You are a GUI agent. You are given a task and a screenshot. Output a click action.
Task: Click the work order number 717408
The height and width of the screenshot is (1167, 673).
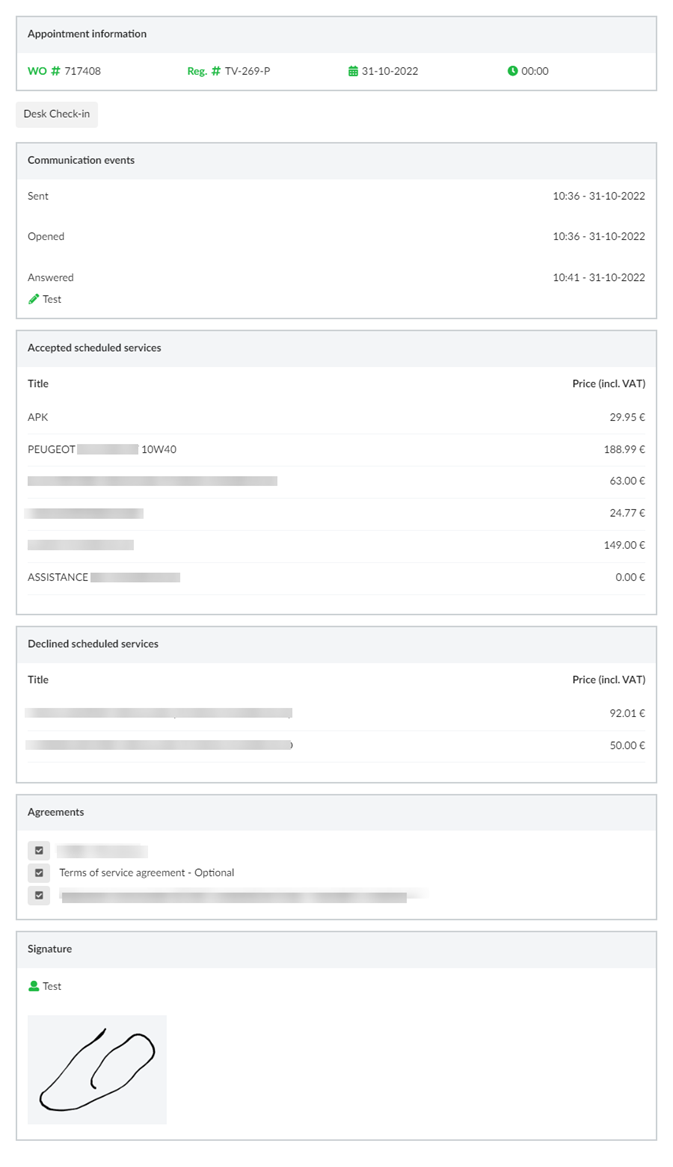82,71
